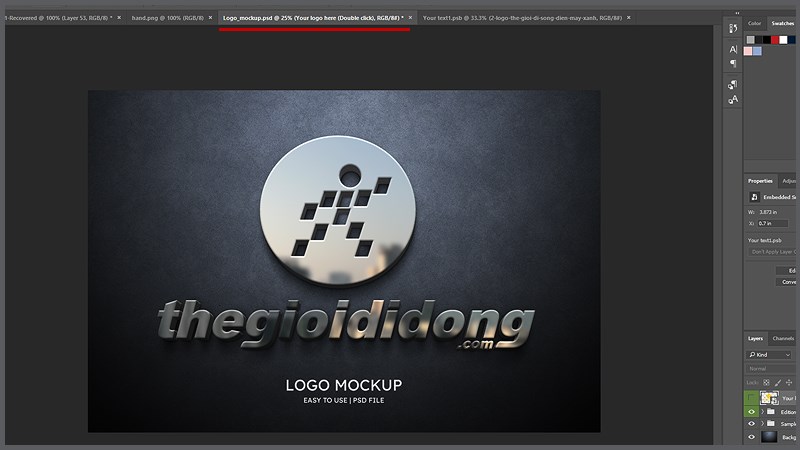Image resolution: width=800 pixels, height=450 pixels.
Task: Pick the red swatch in Swatches
Action: (773, 40)
